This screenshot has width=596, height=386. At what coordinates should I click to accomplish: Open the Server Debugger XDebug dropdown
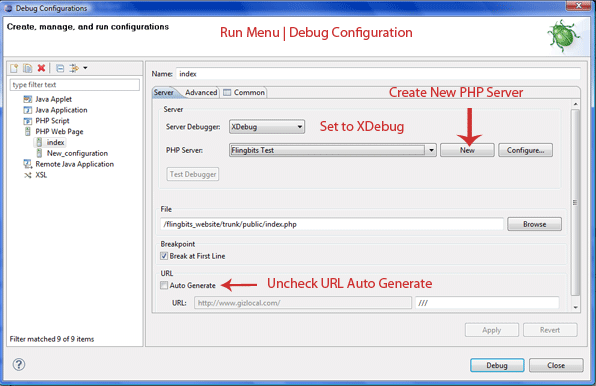point(266,127)
